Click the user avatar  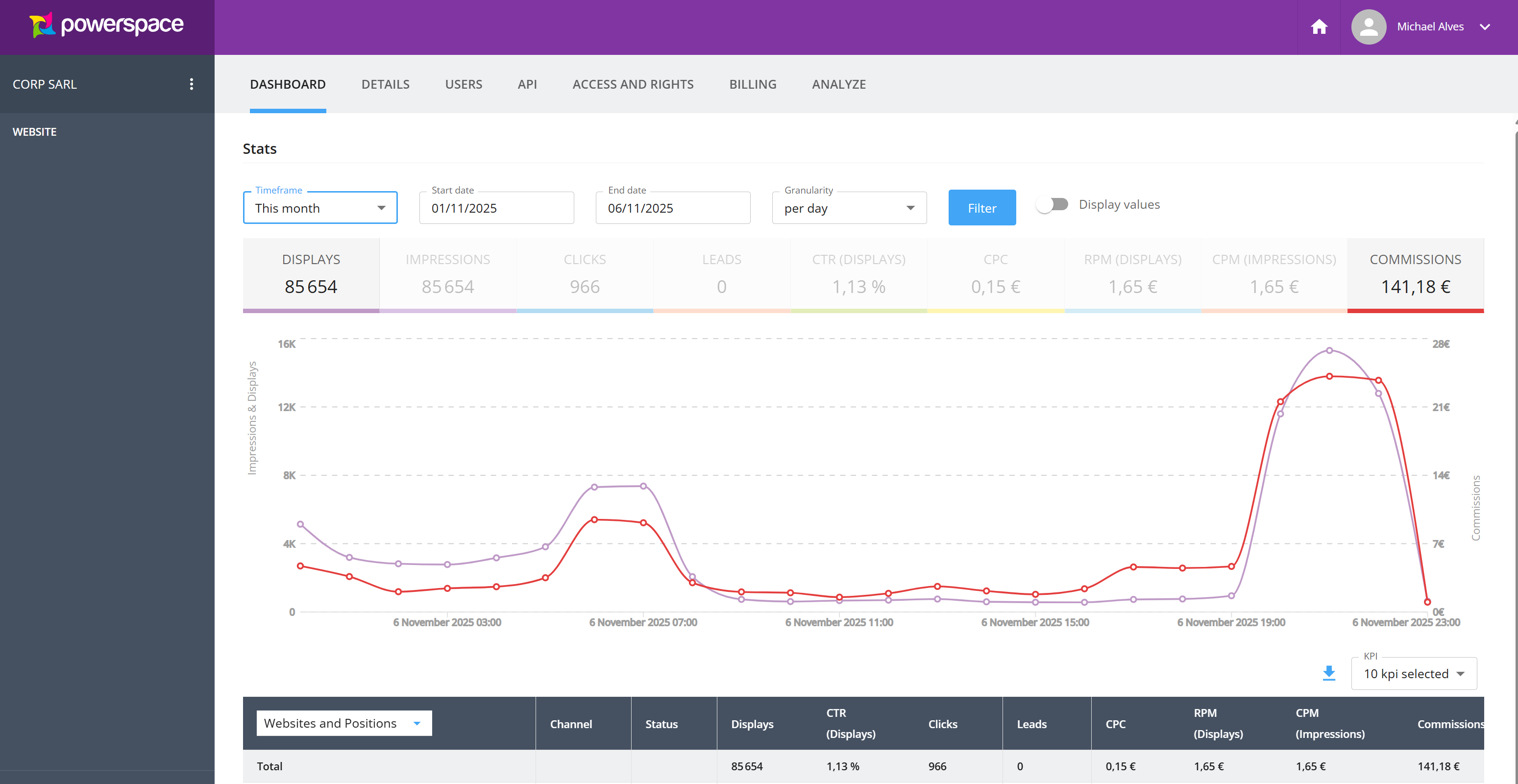(x=1369, y=26)
